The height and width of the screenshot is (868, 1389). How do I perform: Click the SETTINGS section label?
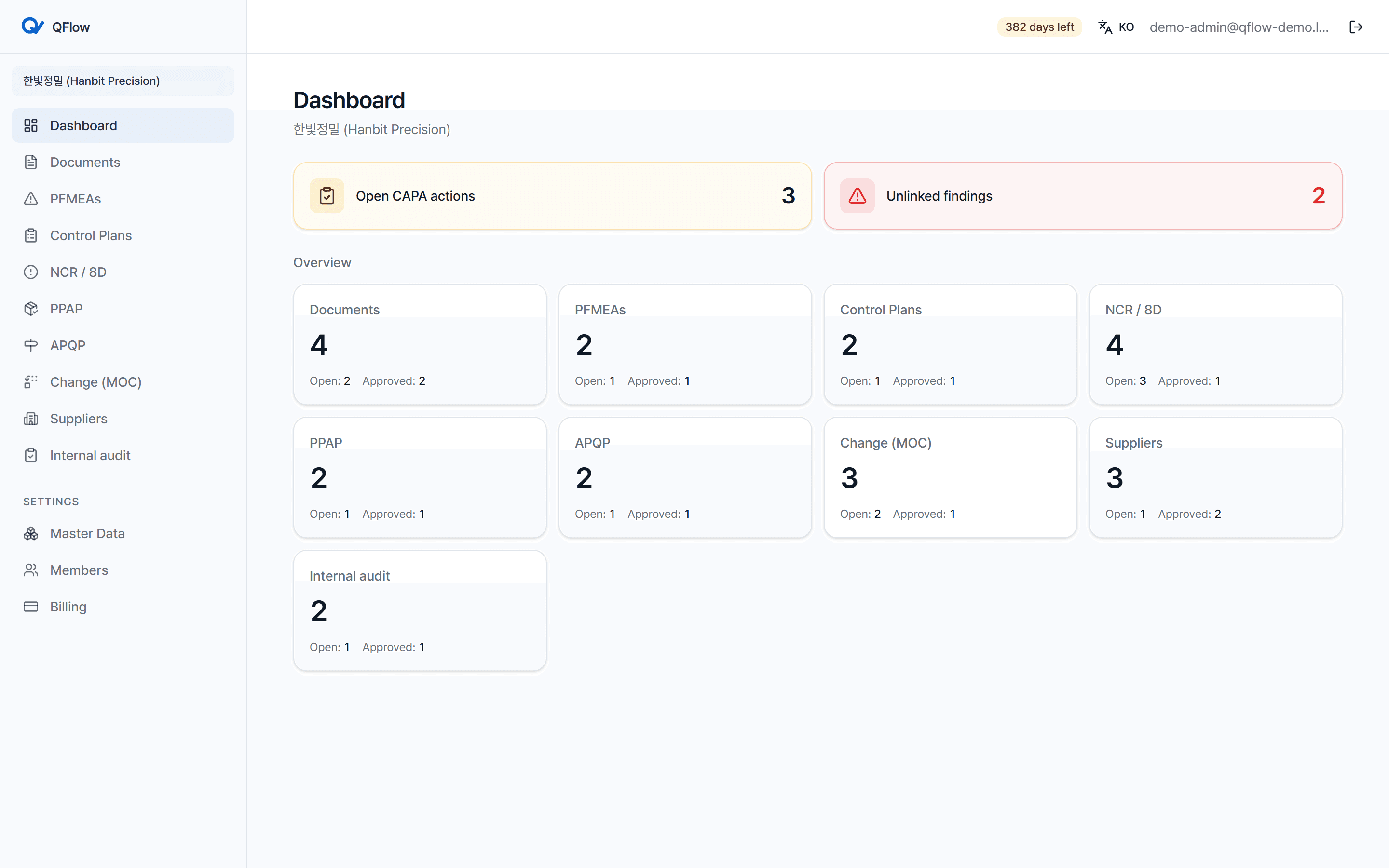[x=51, y=501]
